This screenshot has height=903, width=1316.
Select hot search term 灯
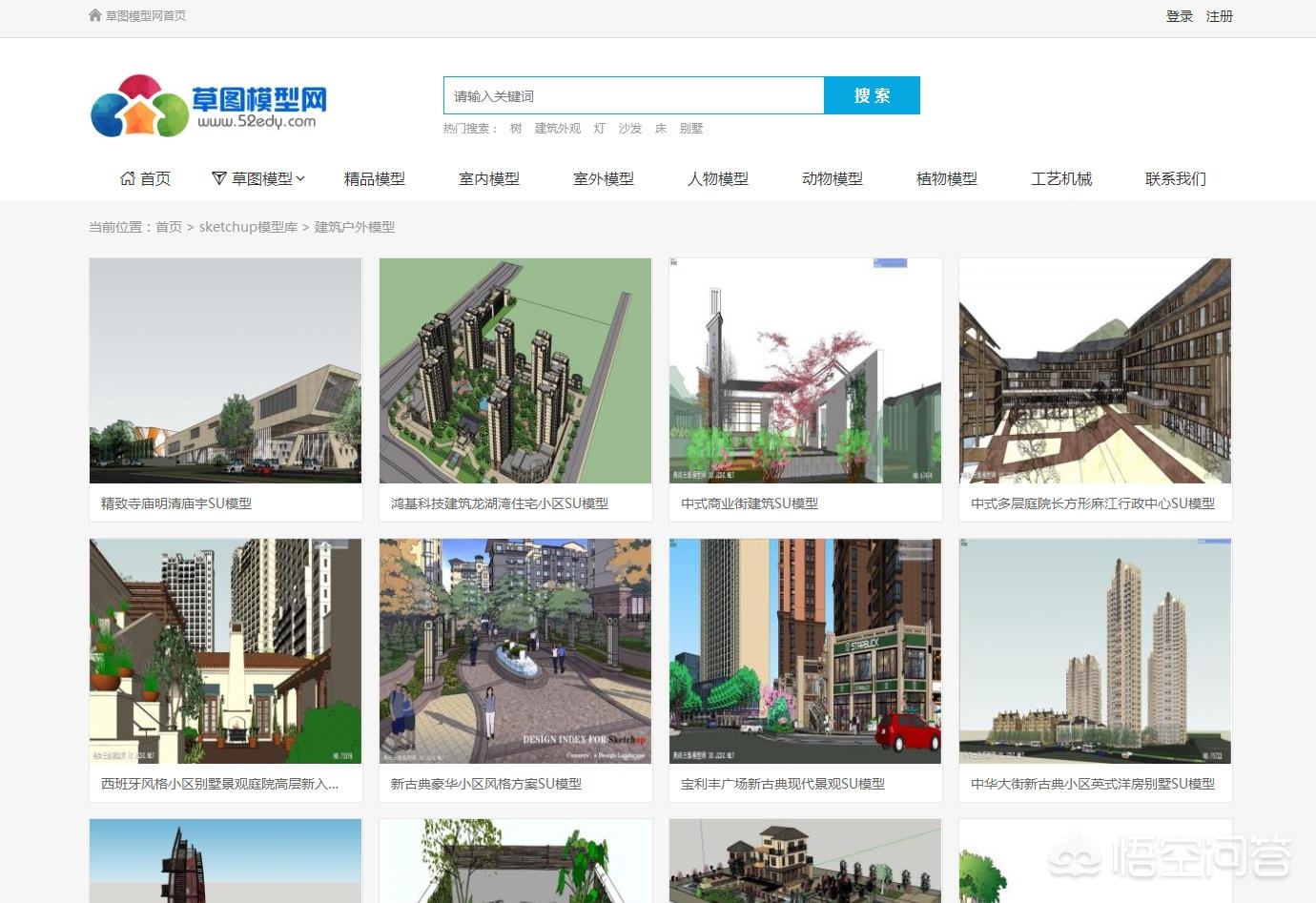point(600,129)
